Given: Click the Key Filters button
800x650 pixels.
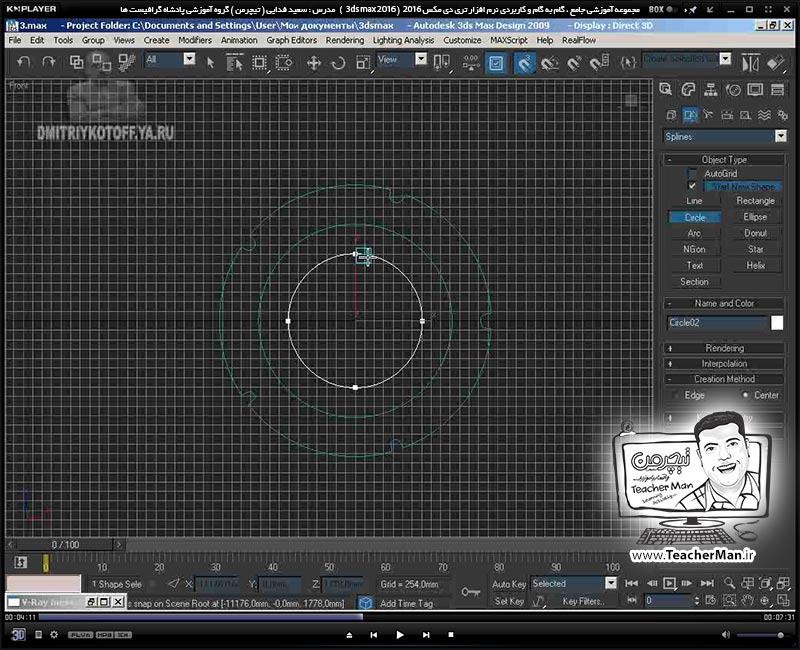Looking at the screenshot, I should point(583,602).
